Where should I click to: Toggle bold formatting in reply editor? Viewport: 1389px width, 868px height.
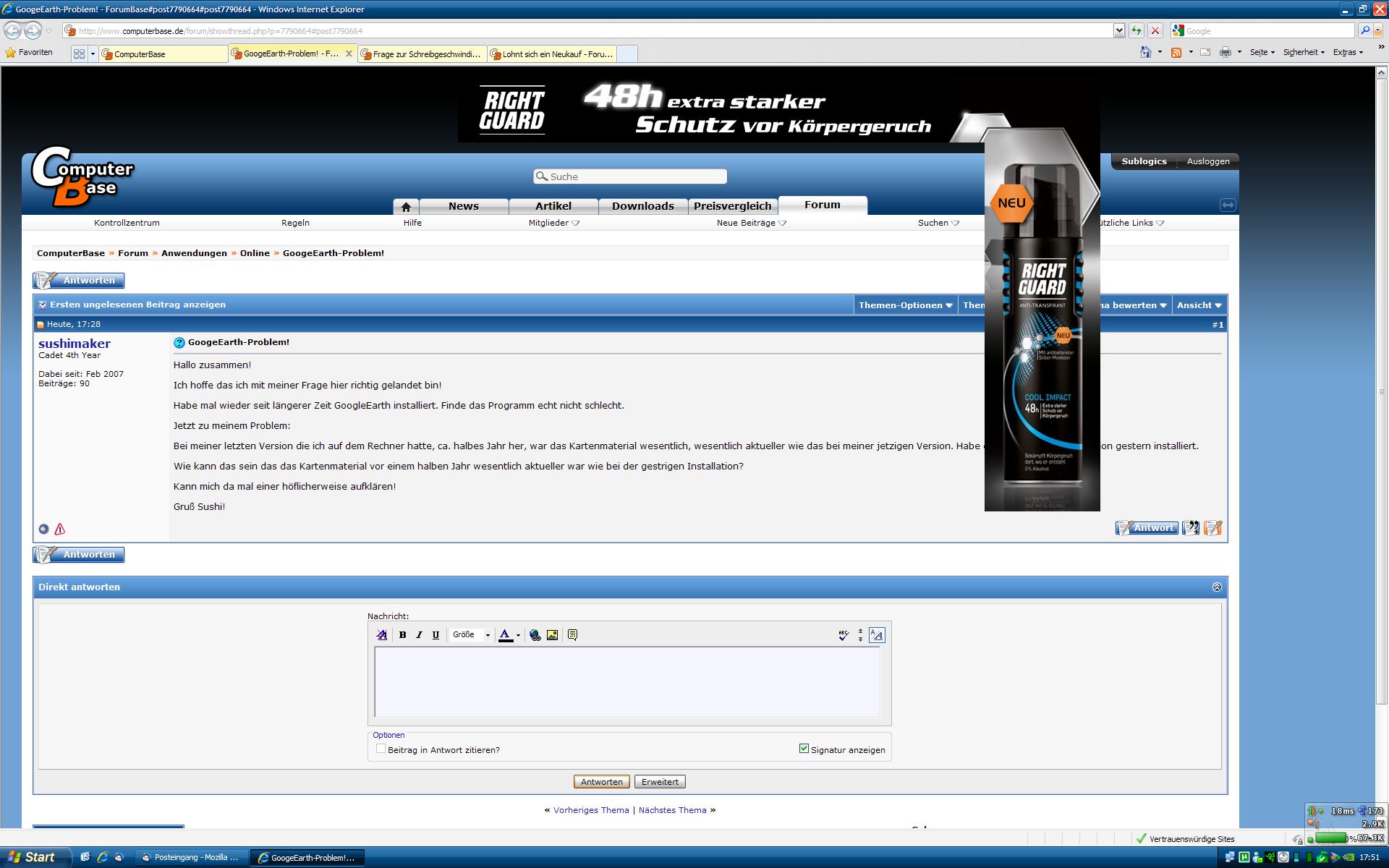tap(402, 635)
